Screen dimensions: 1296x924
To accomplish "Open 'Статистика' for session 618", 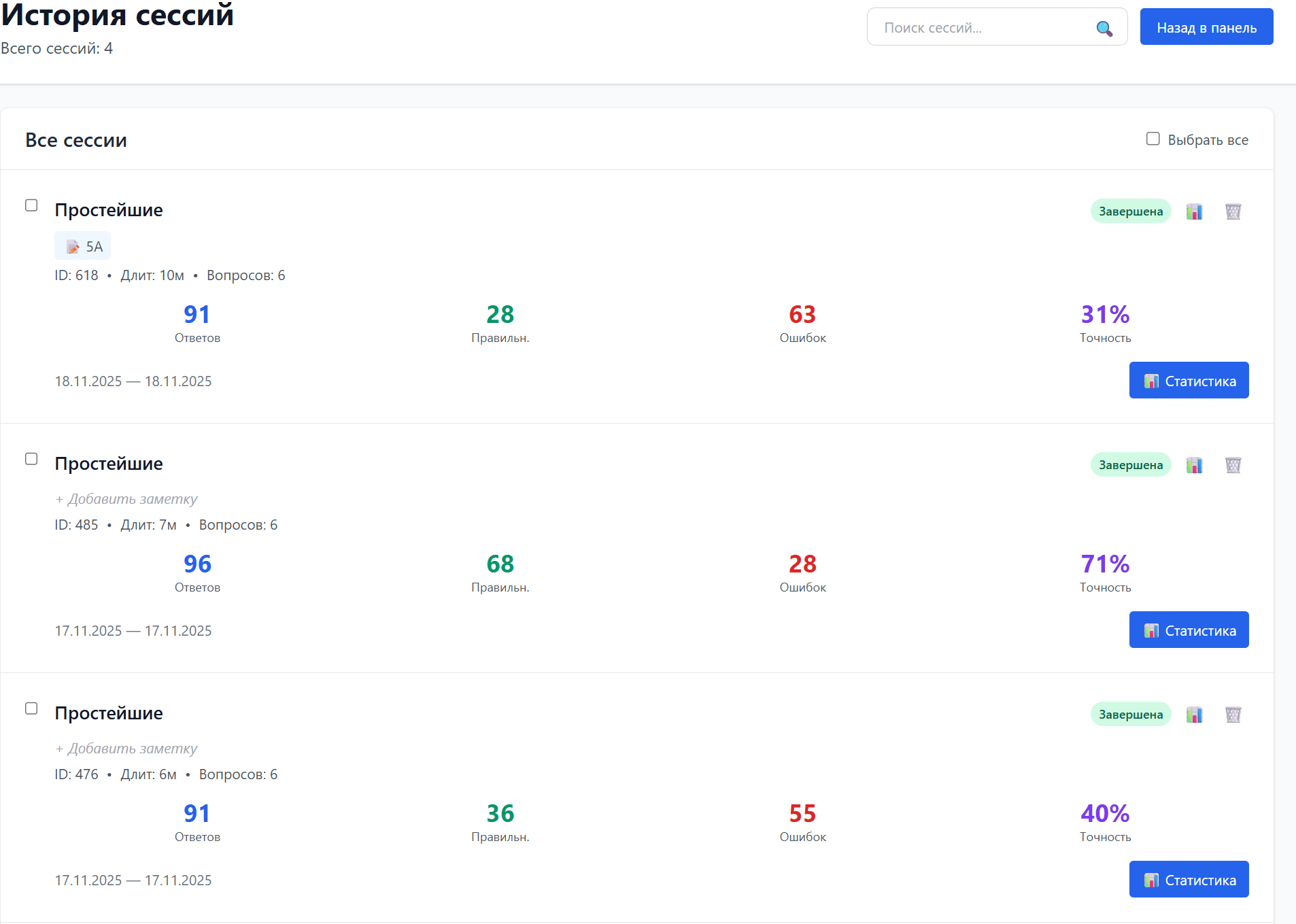I will click(x=1188, y=381).
